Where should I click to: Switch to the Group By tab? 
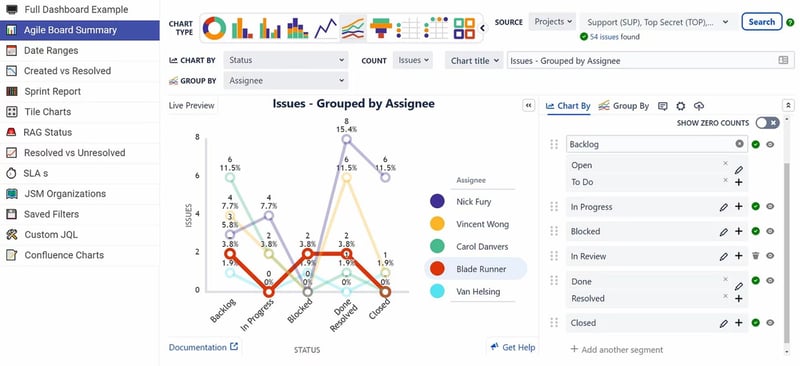(x=623, y=106)
